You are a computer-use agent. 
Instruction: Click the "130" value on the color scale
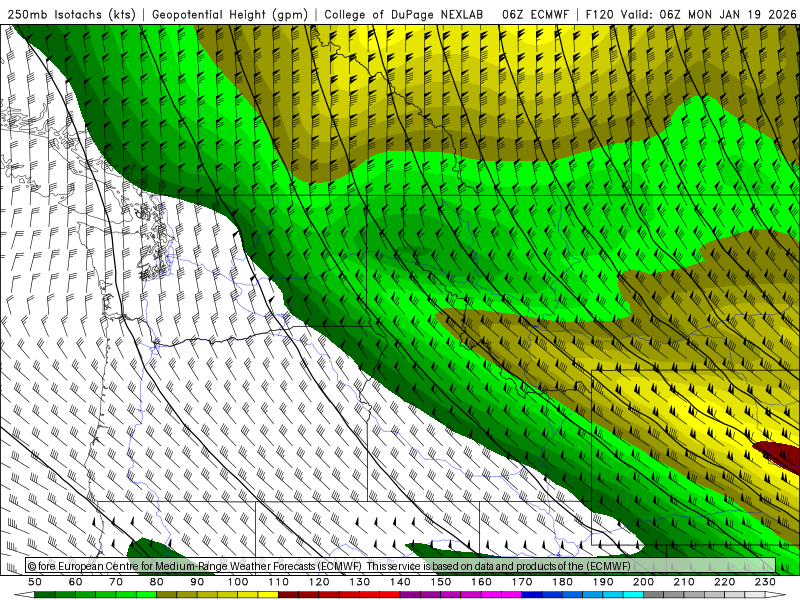360,582
